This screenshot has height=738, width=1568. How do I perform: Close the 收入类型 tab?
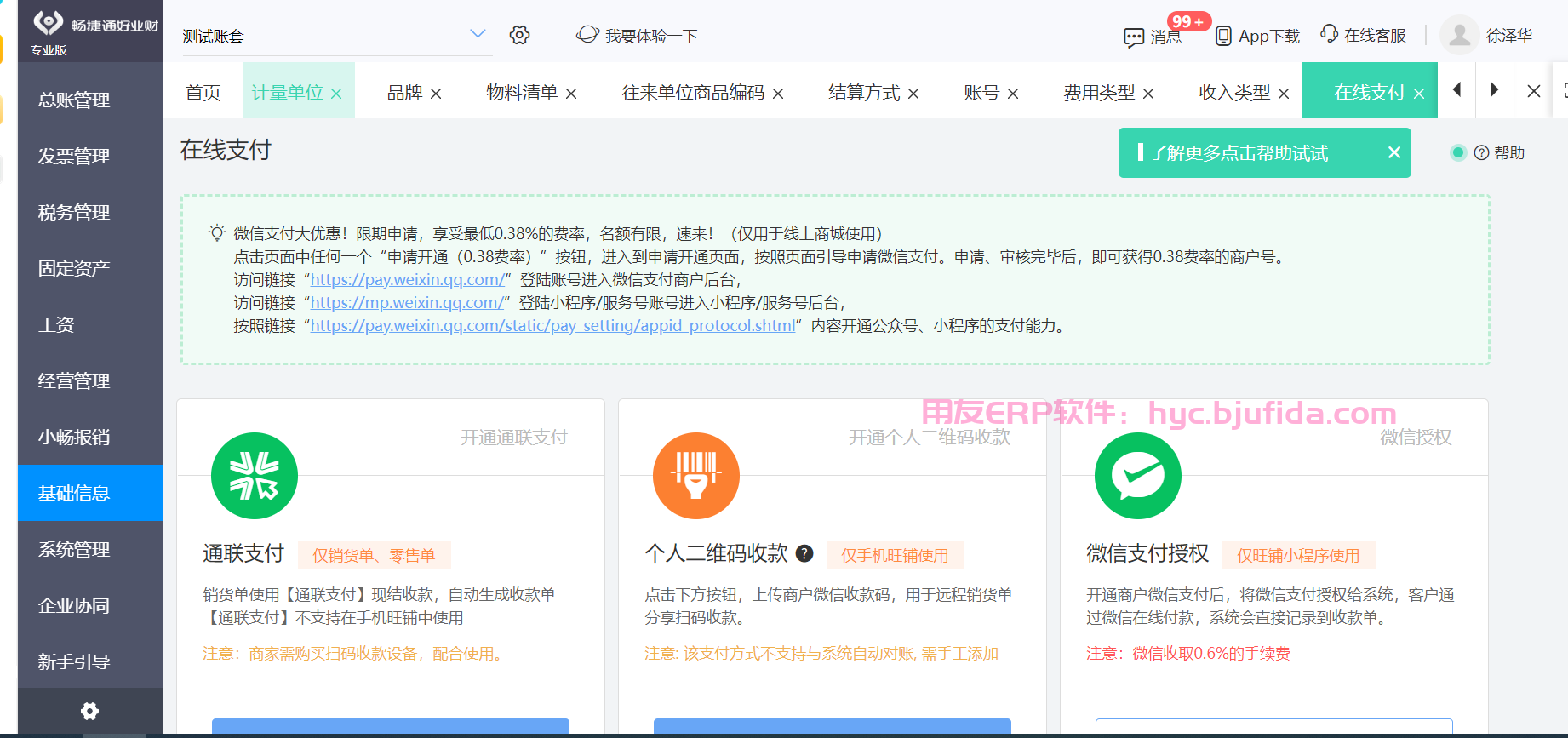[x=1284, y=94]
